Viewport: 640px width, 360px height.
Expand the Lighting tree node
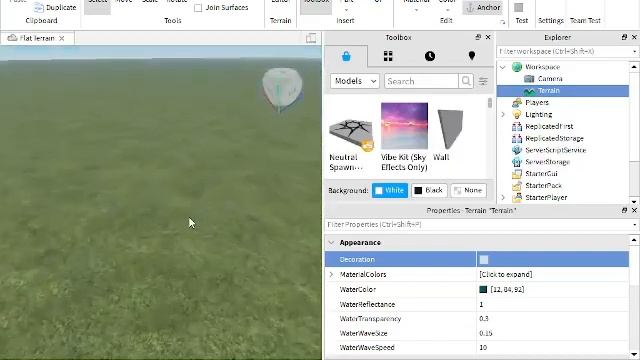[x=503, y=114]
